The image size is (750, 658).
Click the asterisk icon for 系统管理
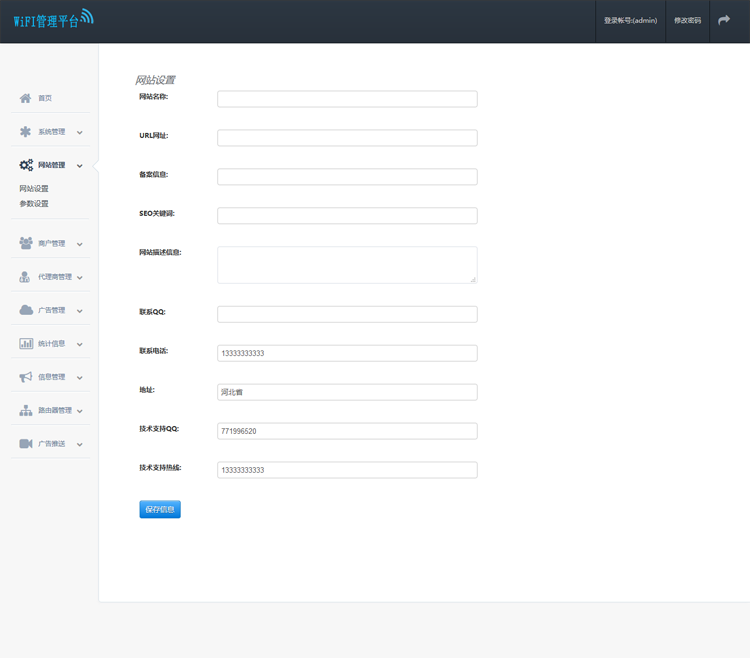(x=25, y=132)
